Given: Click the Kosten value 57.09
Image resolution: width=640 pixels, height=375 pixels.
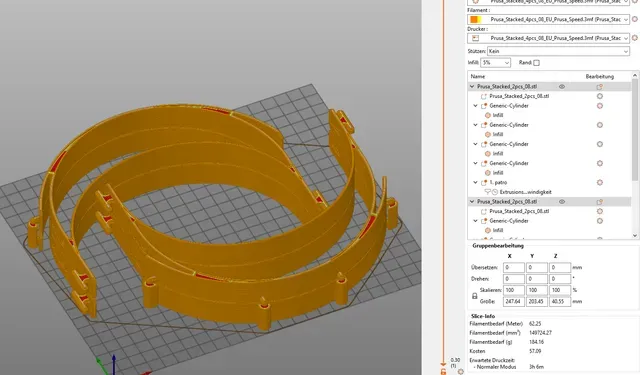Looking at the screenshot, I should click(535, 351).
